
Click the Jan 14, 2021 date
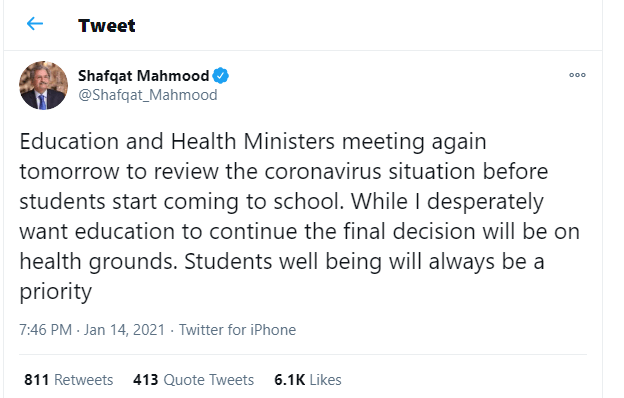point(124,330)
